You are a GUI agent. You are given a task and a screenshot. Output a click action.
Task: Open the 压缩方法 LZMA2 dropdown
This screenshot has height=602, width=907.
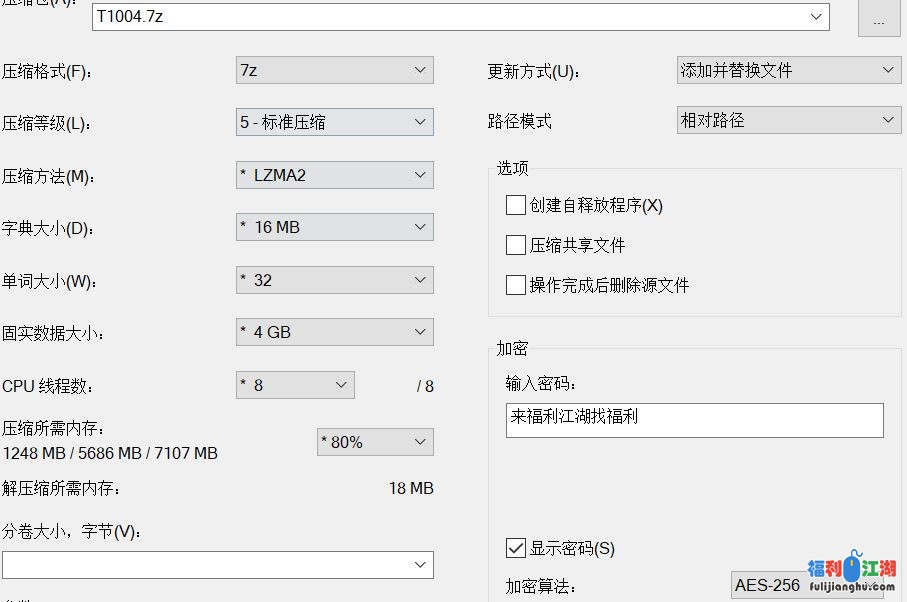pyautogui.click(x=334, y=175)
